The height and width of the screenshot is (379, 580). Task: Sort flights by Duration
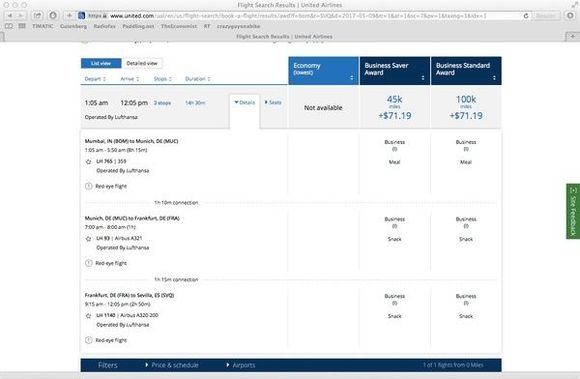click(x=198, y=79)
